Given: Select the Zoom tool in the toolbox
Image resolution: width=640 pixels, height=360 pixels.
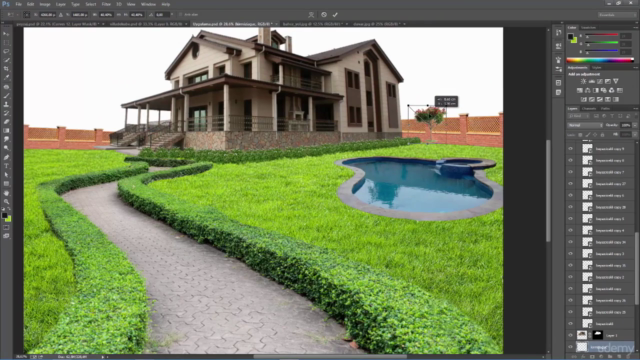Looking at the screenshot, I should coord(6,202).
